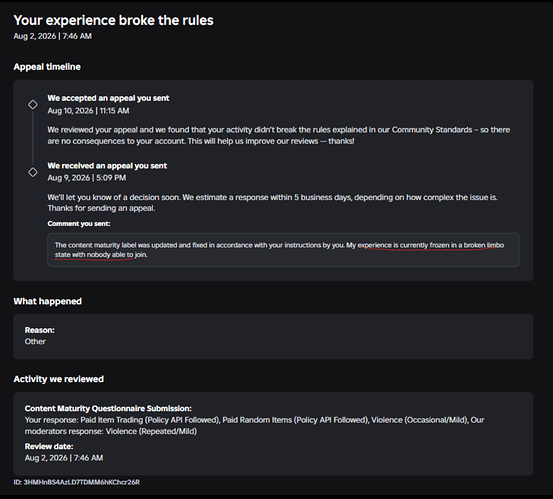Click the diamond marker for received appeal

(x=33, y=172)
